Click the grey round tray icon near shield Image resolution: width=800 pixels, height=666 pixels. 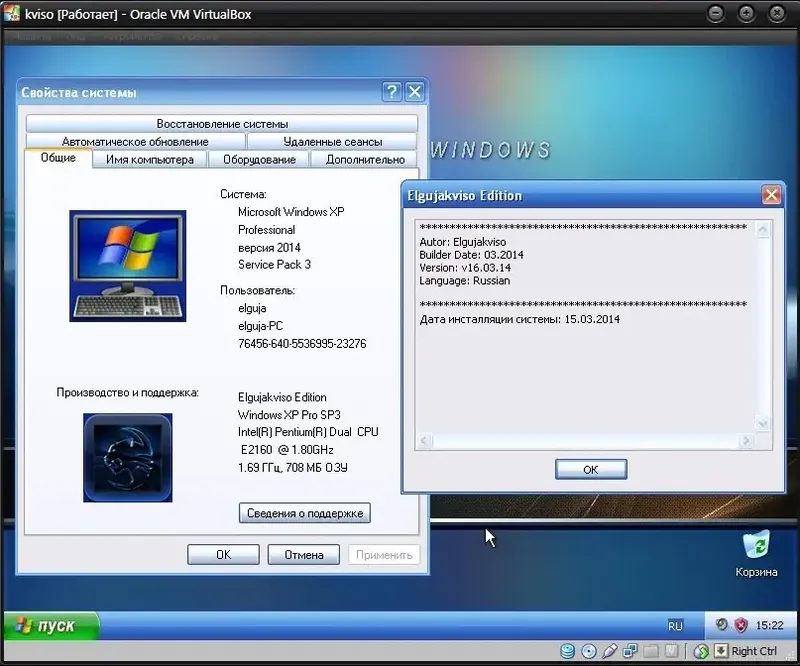(x=721, y=624)
